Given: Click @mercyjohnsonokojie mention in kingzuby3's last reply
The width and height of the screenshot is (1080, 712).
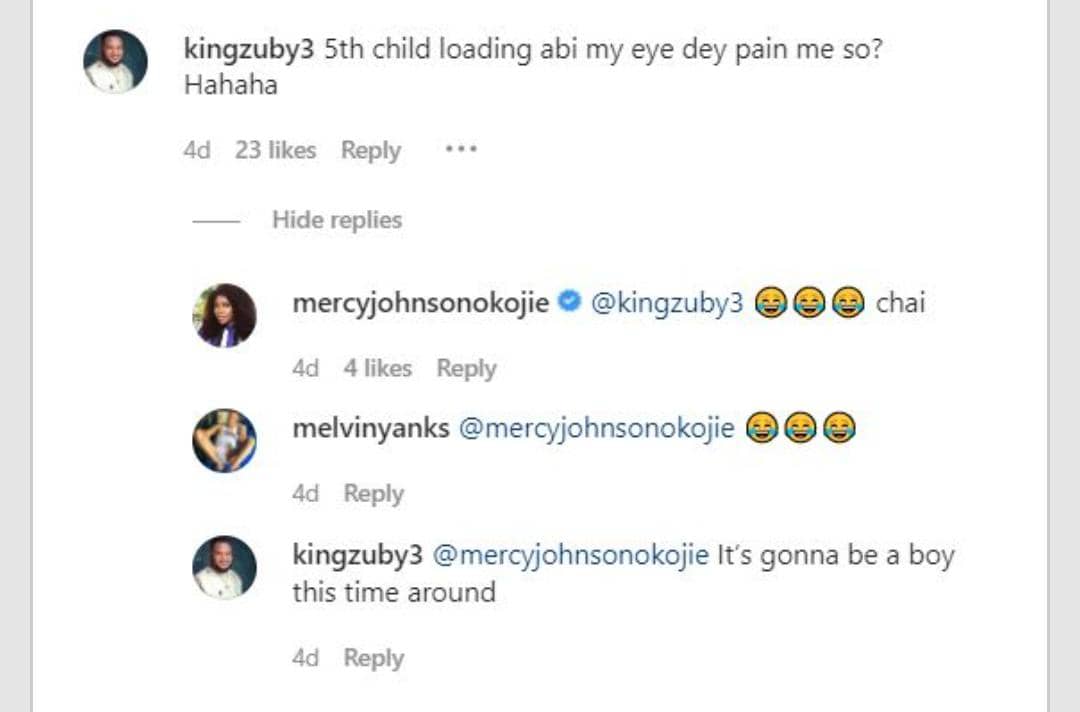Looking at the screenshot, I should 570,555.
